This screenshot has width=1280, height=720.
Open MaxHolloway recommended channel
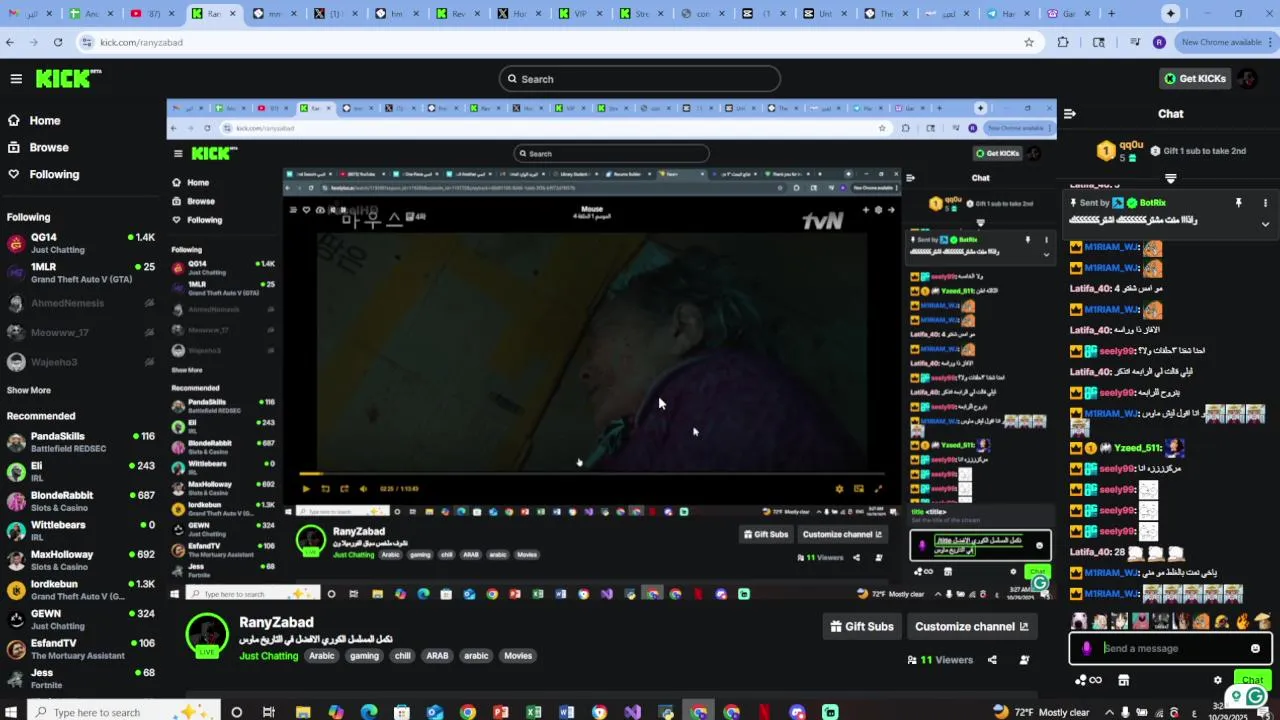(80, 560)
